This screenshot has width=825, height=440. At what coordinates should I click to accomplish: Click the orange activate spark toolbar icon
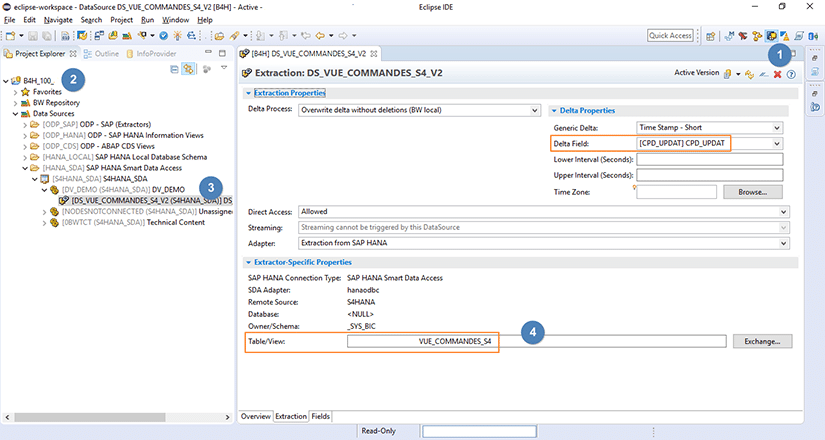click(x=177, y=36)
